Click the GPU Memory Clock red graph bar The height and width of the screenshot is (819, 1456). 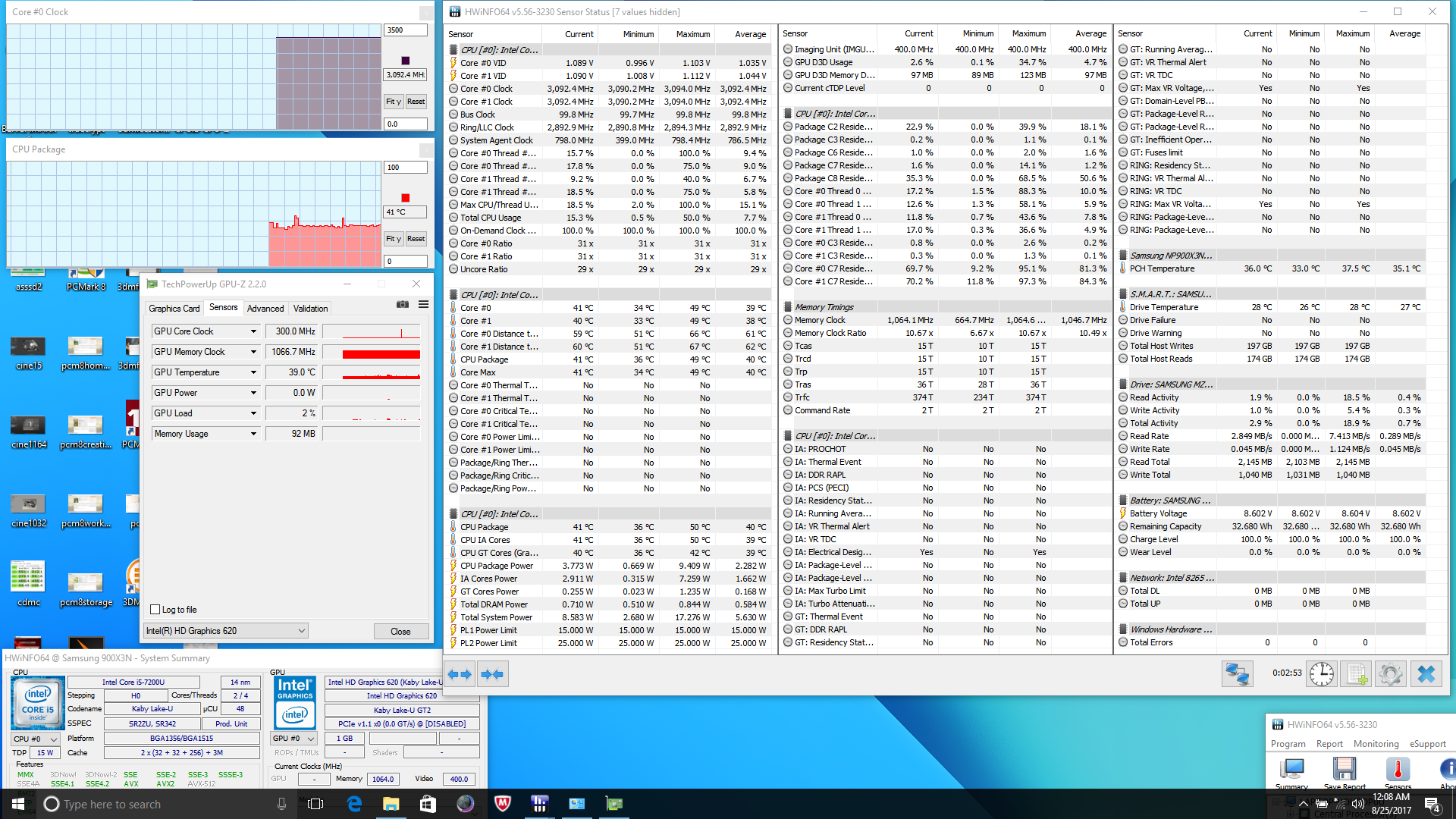(381, 354)
